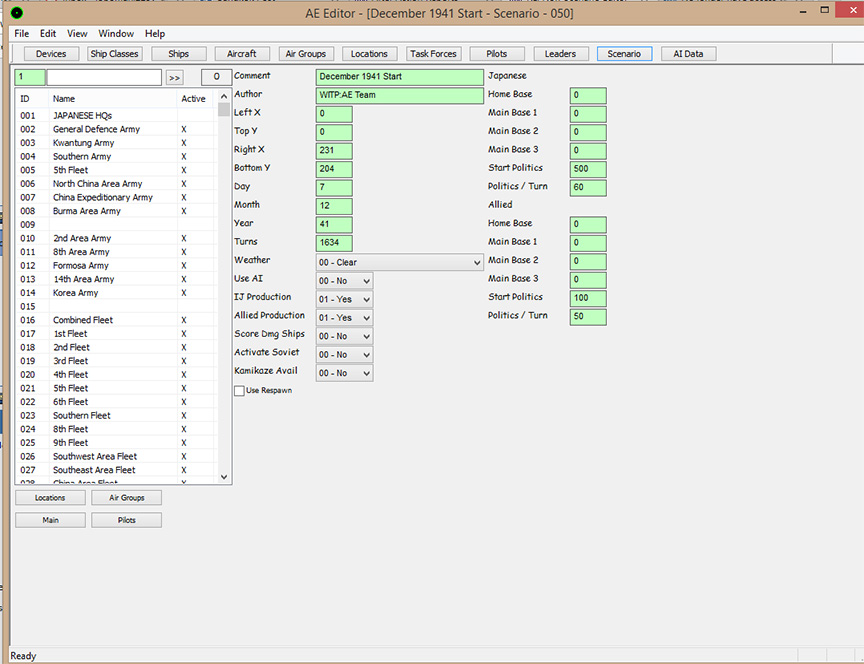Image resolution: width=864 pixels, height=664 pixels.
Task: Open the Kamikaze Avail dropdown
Action: click(344, 373)
